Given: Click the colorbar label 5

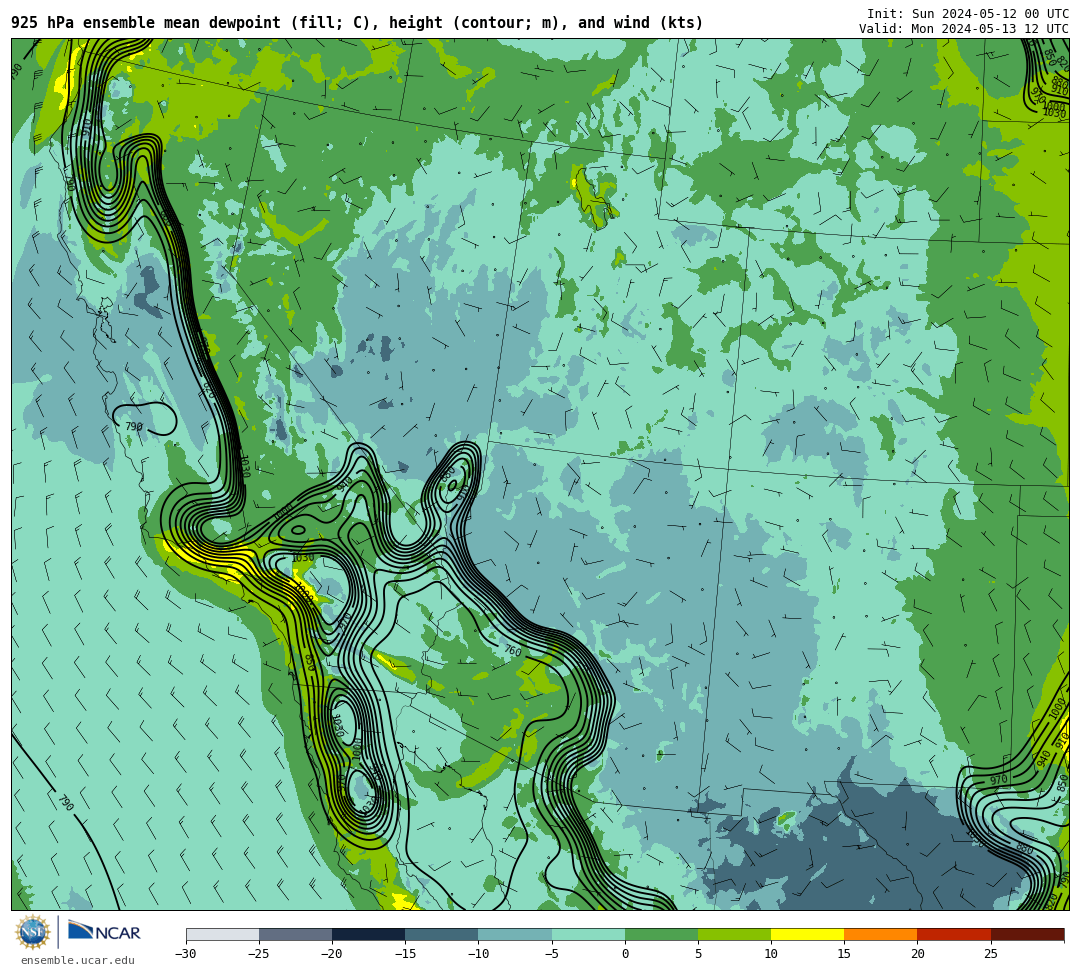Looking at the screenshot, I should tap(698, 954).
